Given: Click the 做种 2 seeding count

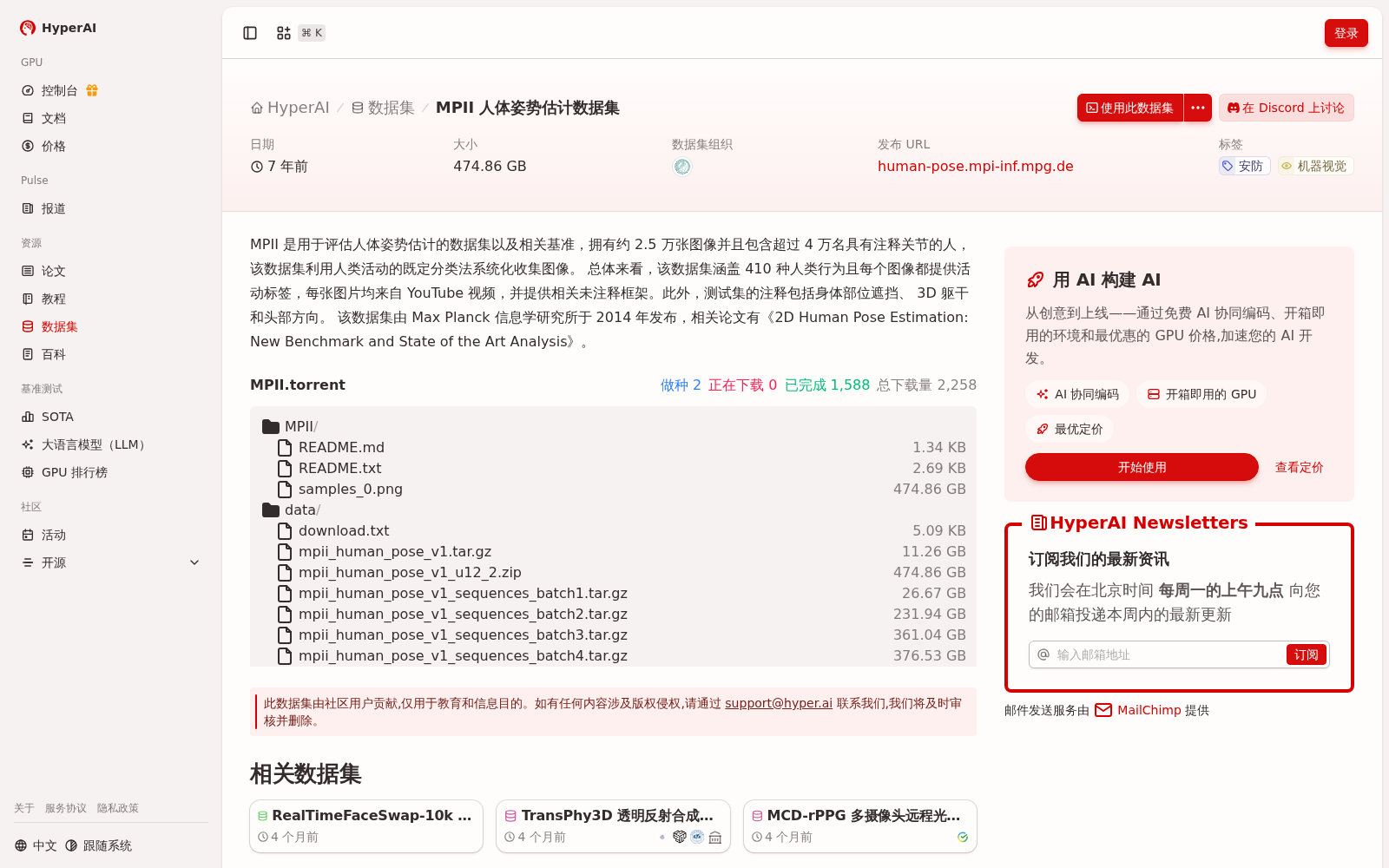Looking at the screenshot, I should coord(681,385).
